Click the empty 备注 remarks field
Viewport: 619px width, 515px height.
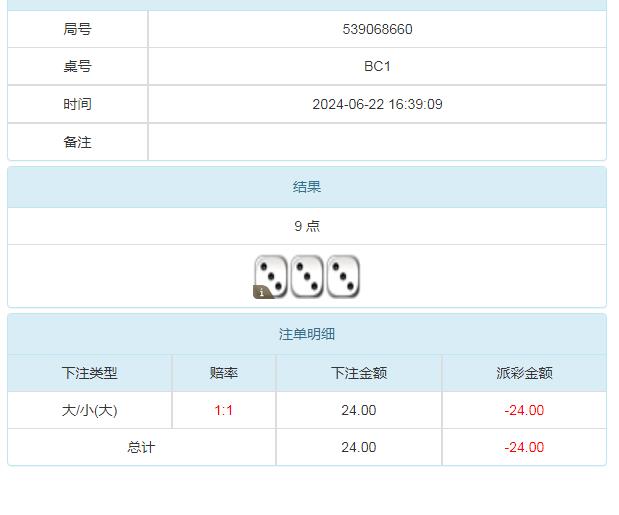[x=377, y=142]
